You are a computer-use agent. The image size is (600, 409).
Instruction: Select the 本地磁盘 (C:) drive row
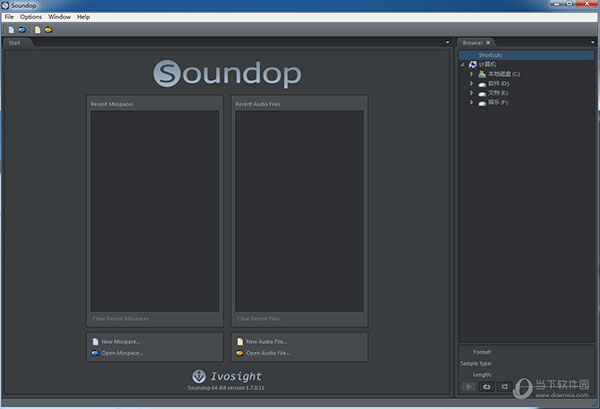(499, 74)
